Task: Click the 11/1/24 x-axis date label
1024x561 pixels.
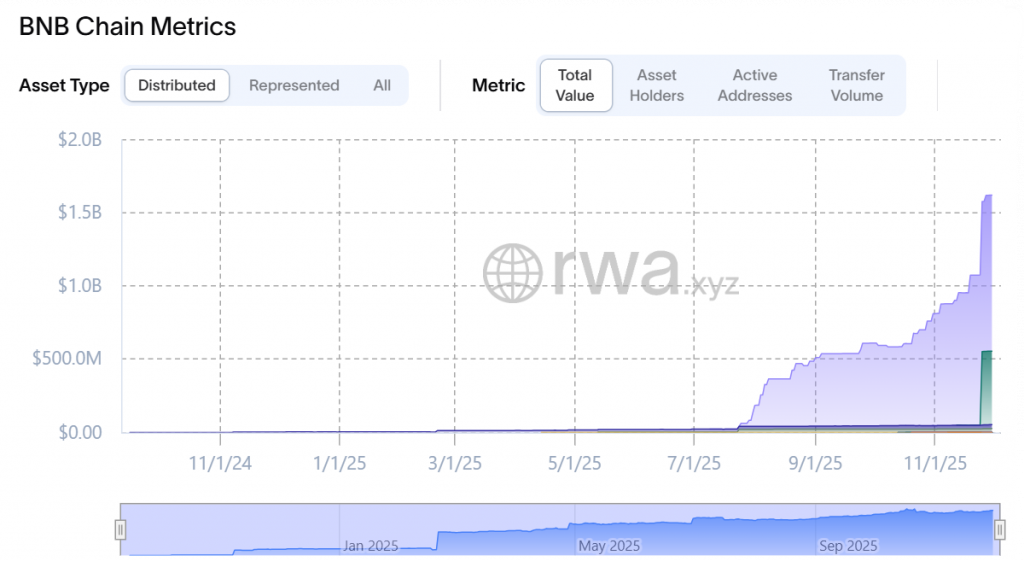Action: click(220, 464)
